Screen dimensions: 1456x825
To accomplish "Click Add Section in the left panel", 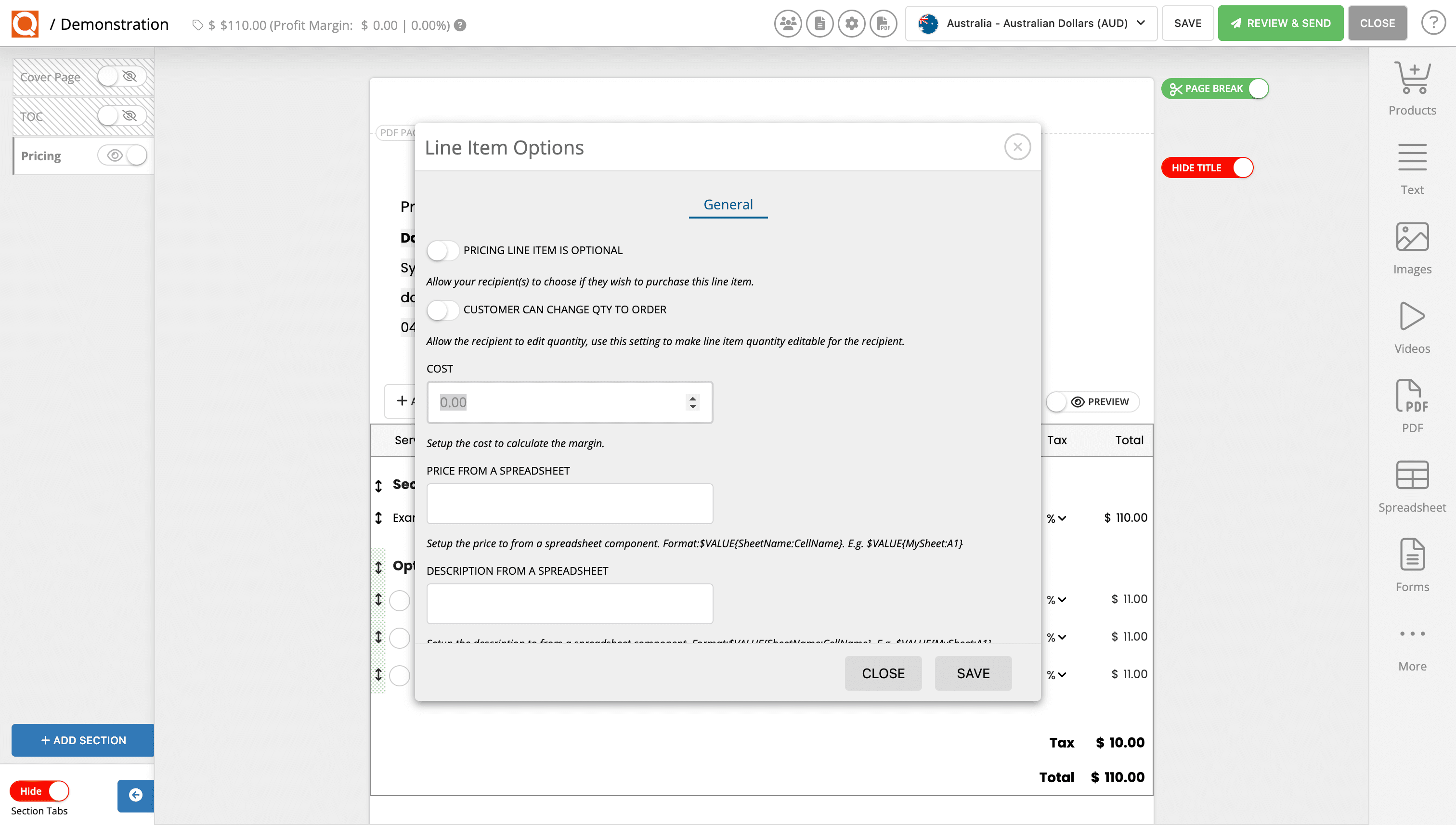I will [x=82, y=740].
